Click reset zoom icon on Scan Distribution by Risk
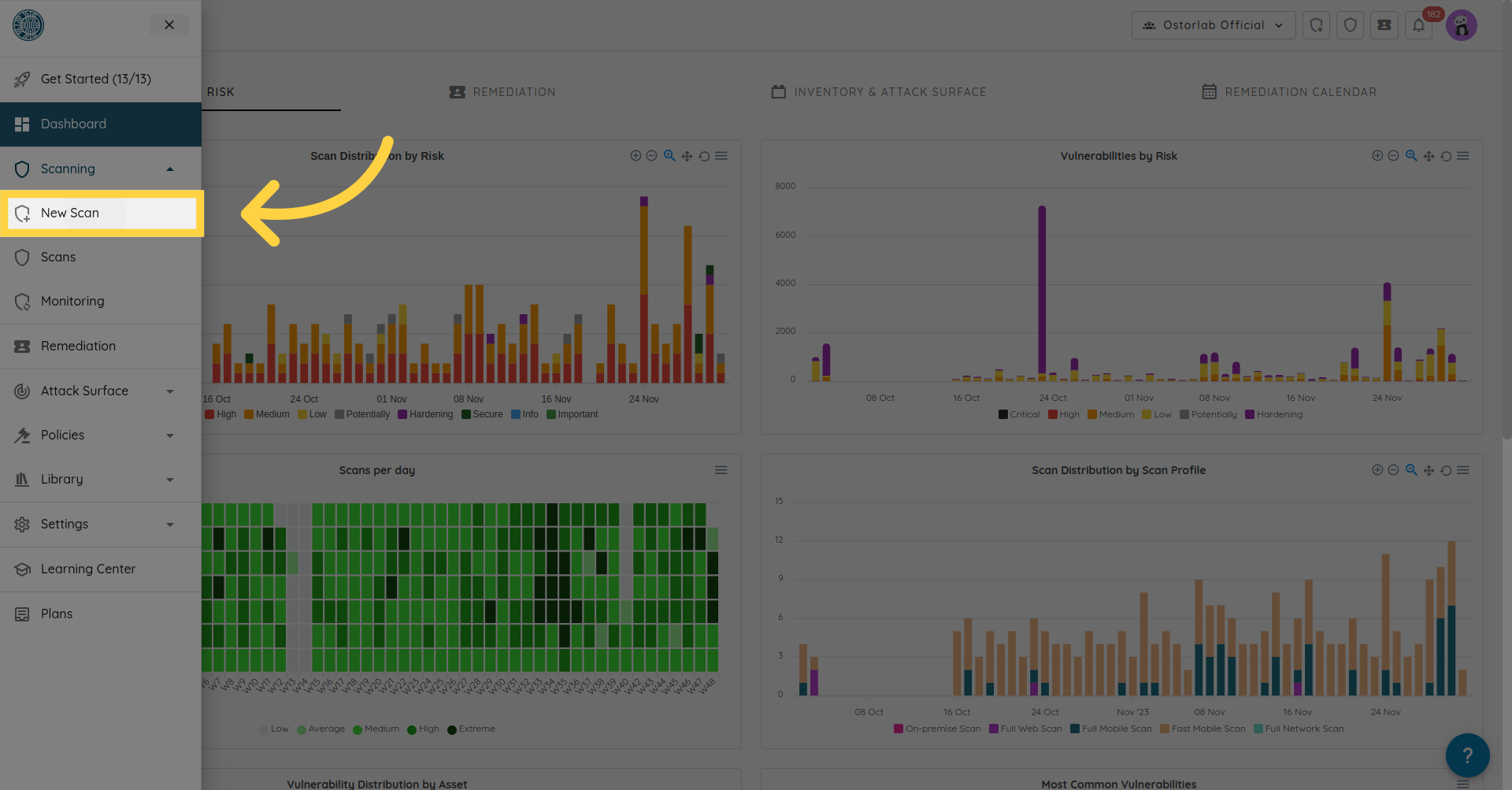This screenshot has height=790, width=1512. pos(704,156)
